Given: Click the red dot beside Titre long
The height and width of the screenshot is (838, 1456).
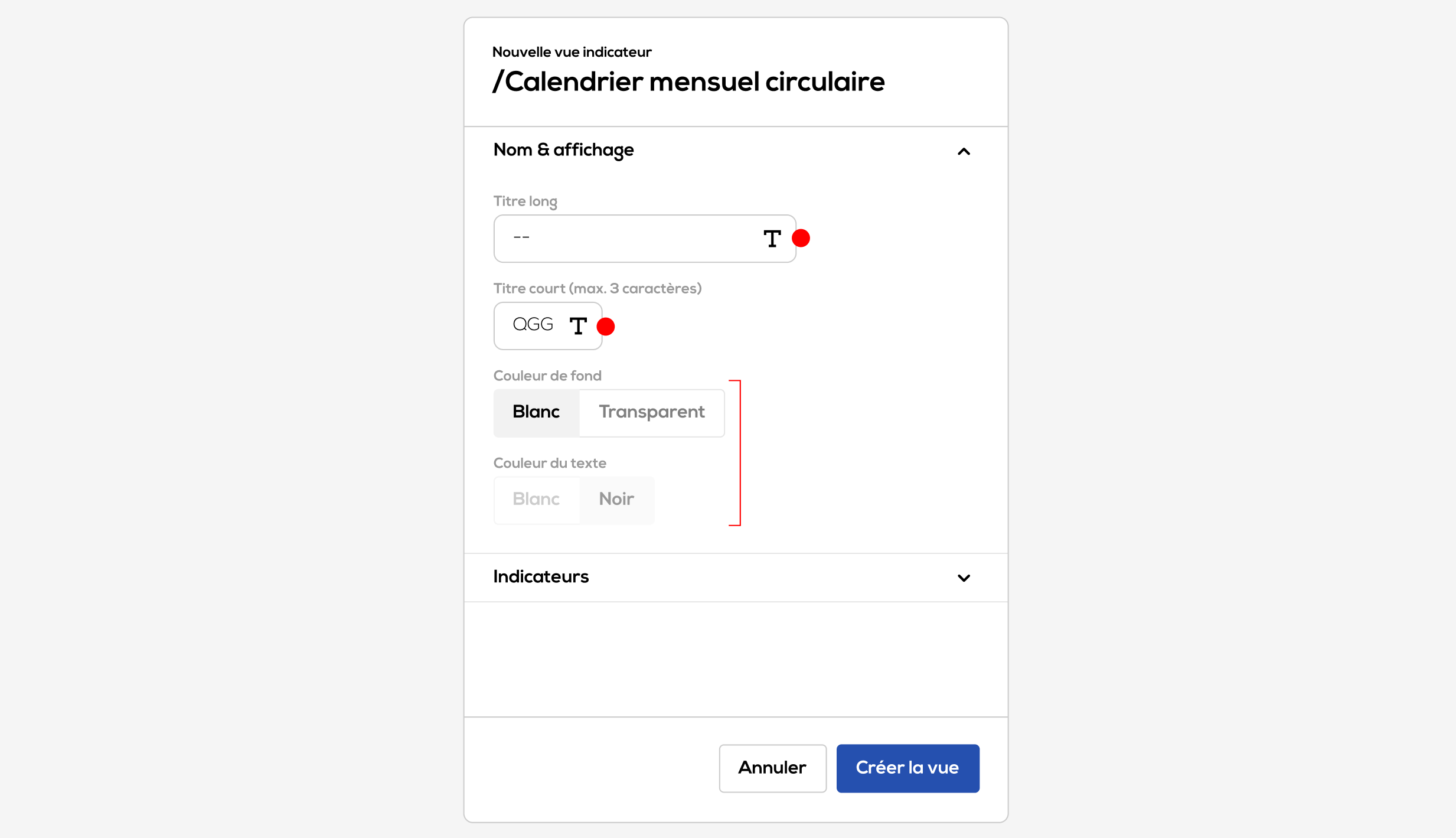Looking at the screenshot, I should click(801, 238).
